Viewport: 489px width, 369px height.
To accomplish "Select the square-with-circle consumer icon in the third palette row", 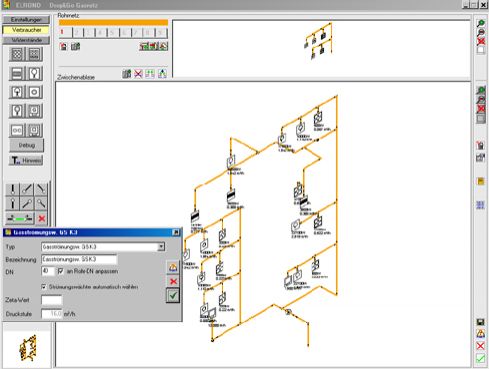I will 34,92.
